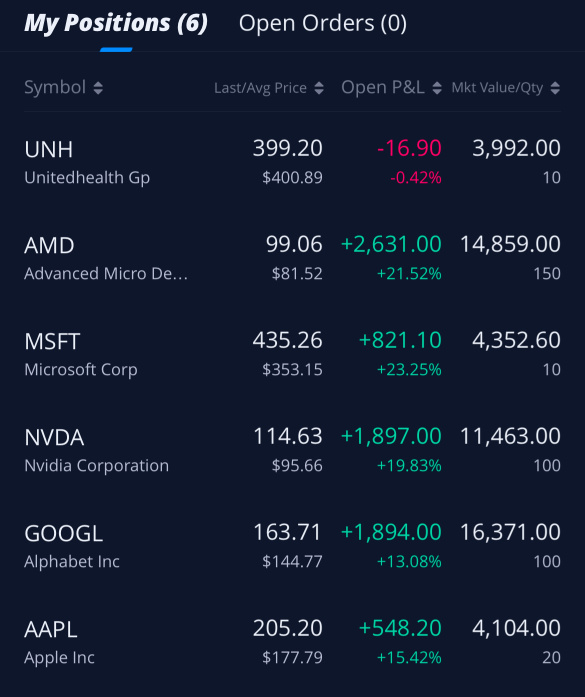Click AMD quantity 150
Image resolution: width=585 pixels, height=697 pixels.
tap(547, 274)
